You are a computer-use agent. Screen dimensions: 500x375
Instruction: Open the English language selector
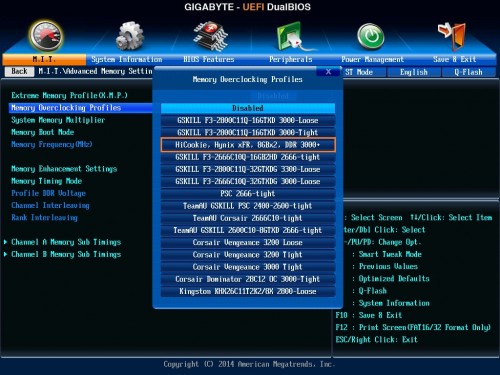414,72
